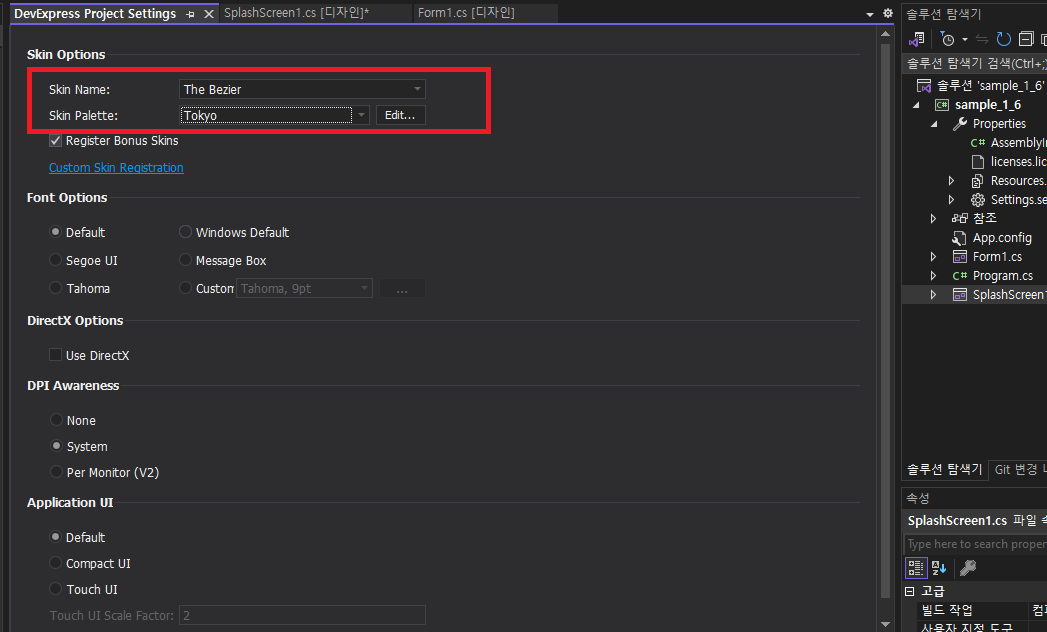
Task: Enable the Use DirectX checkbox
Action: (55, 355)
